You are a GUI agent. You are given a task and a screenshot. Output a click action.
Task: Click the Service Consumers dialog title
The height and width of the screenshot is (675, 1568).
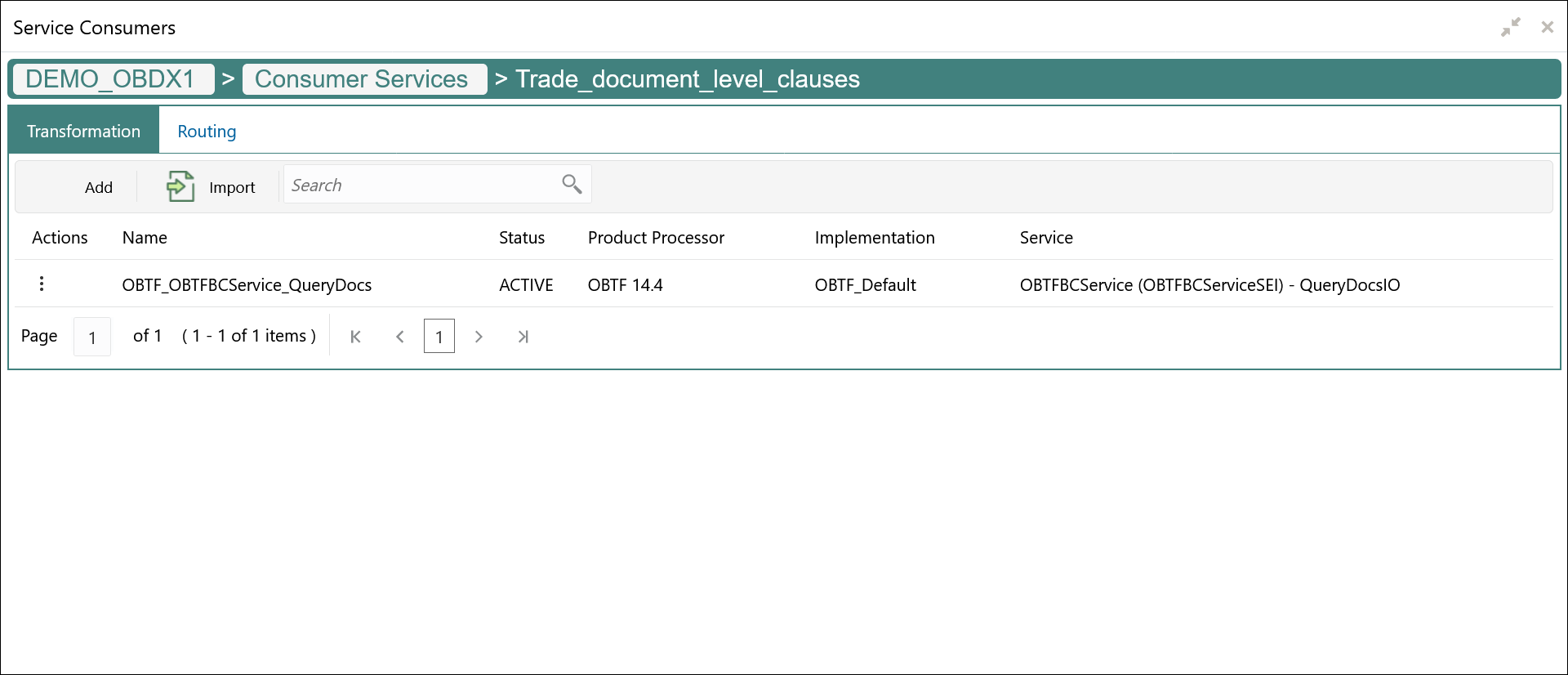coord(94,28)
